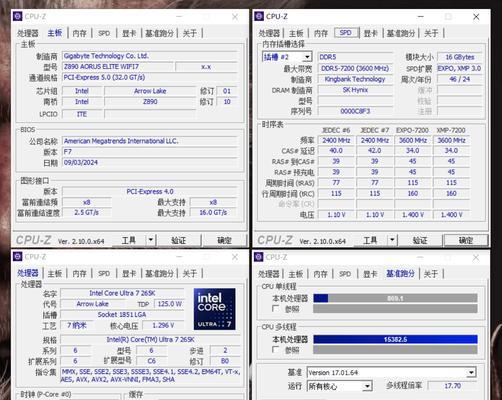Image resolution: width=502 pixels, height=400 pixels.
Task: Tick the 参照 checkbox under CPU 多线程
Action: [x=275, y=349]
